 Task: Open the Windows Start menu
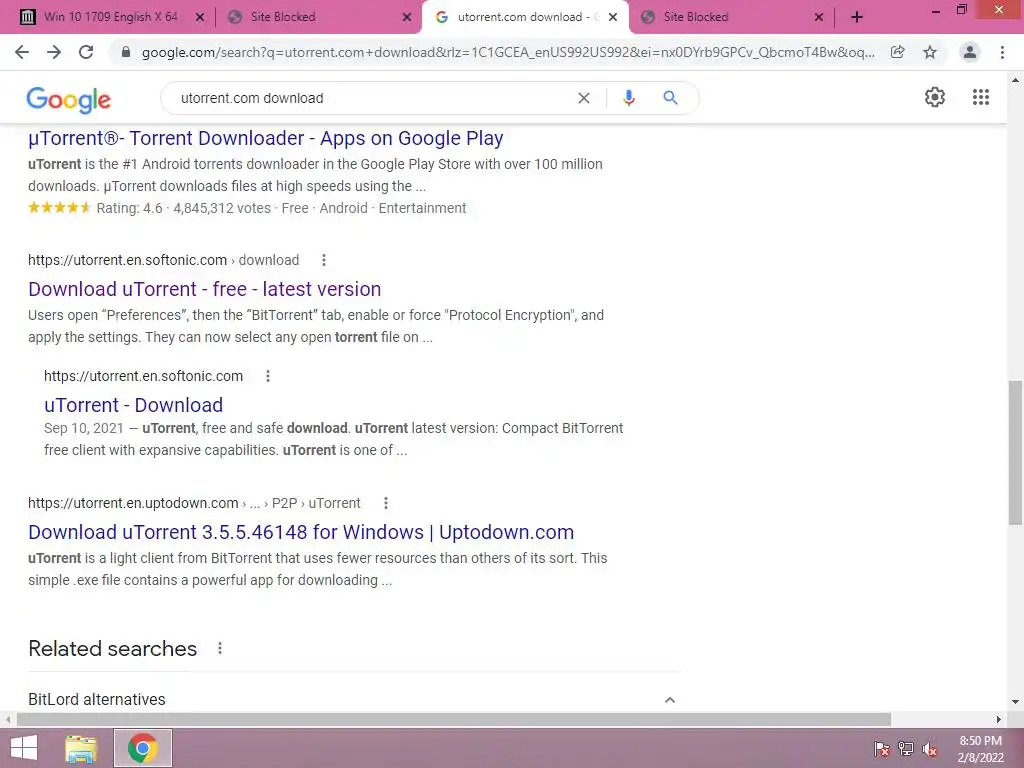pyautogui.click(x=24, y=748)
